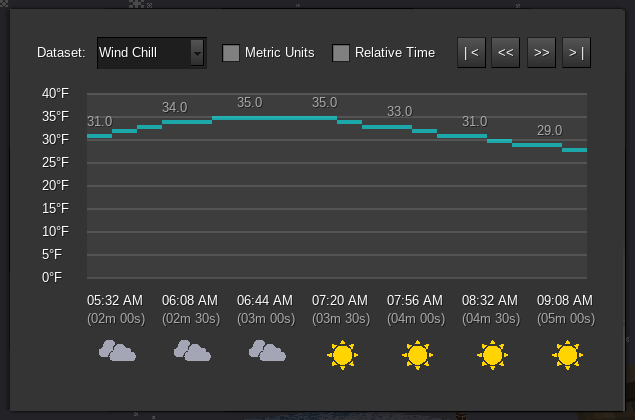Image resolution: width=635 pixels, height=420 pixels.
Task: Step forward with the >> button
Action: 541,53
